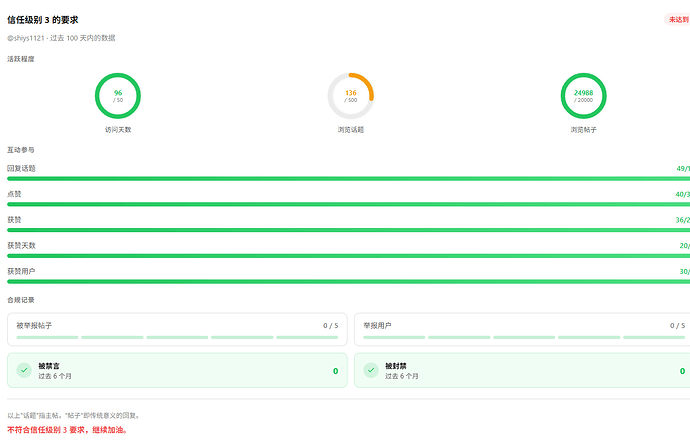The image size is (690, 442).
Task: Click the 浏览话题 label under the ring
Action: pos(351,129)
